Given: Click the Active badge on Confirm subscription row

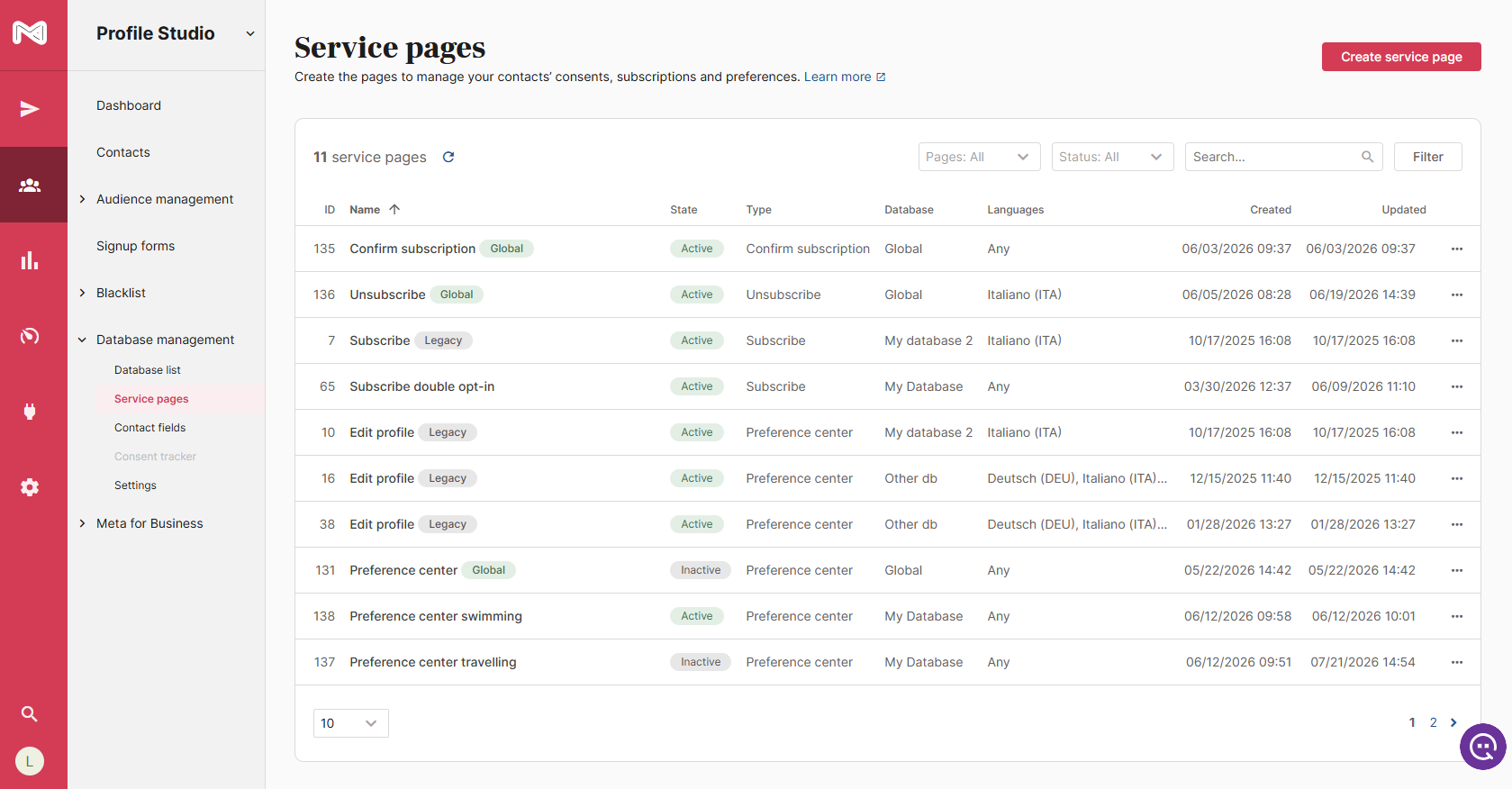Looking at the screenshot, I should pyautogui.click(x=697, y=249).
